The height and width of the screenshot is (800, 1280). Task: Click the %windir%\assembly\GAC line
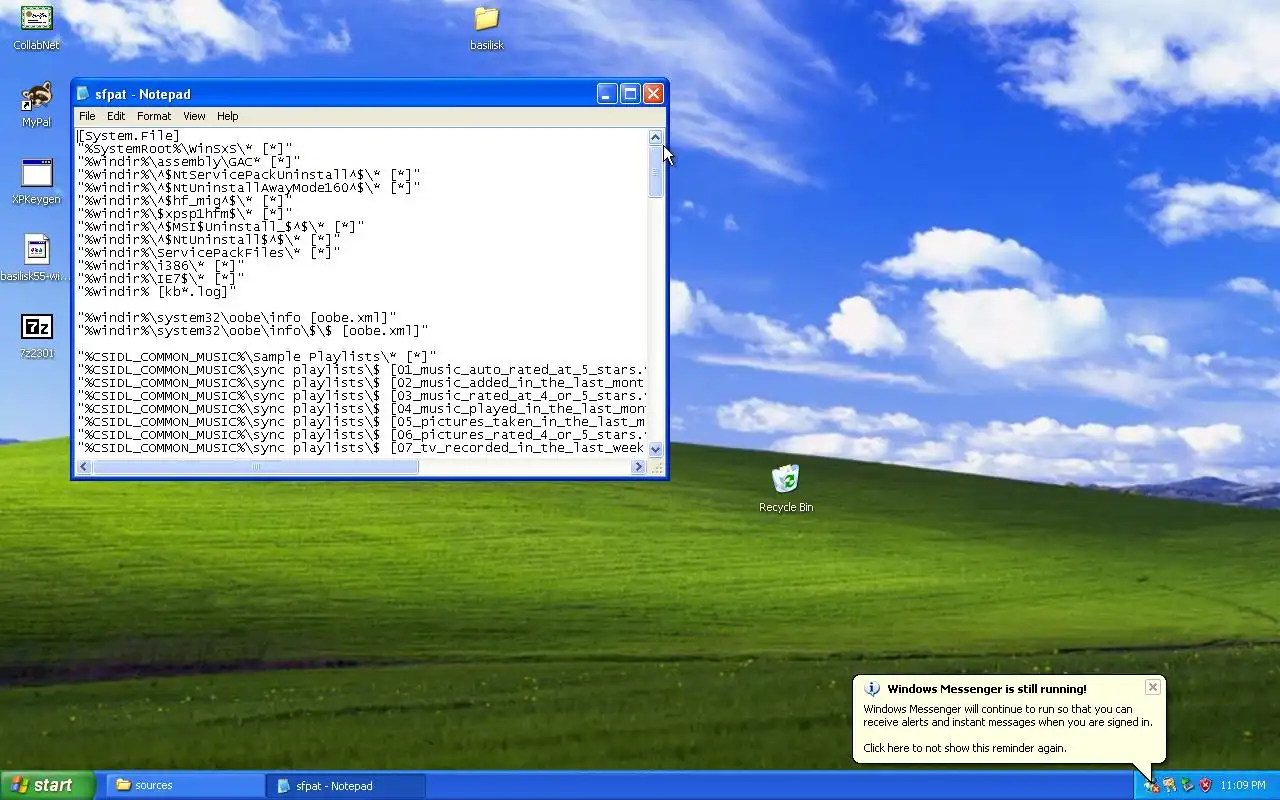tap(189, 162)
